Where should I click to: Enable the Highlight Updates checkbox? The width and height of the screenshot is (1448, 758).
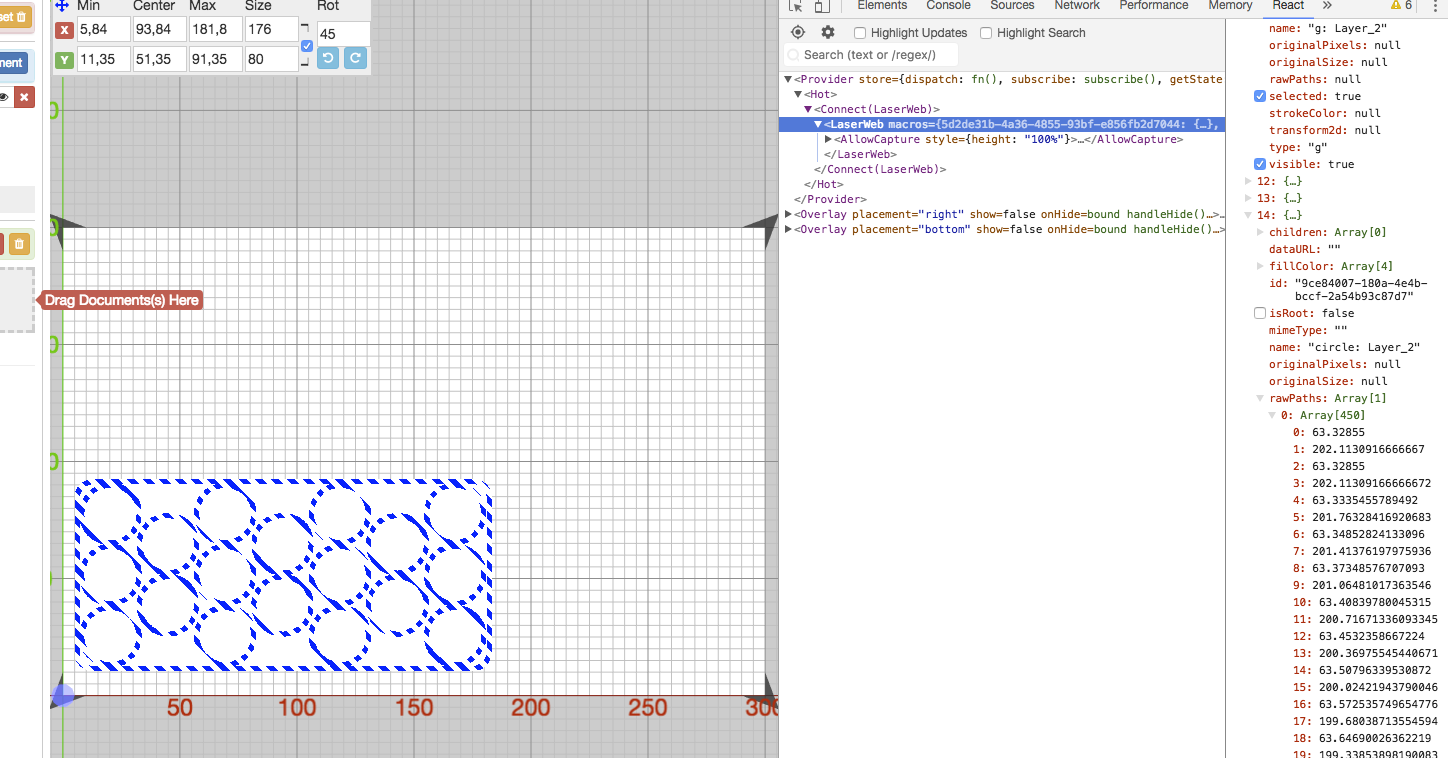[x=860, y=33]
